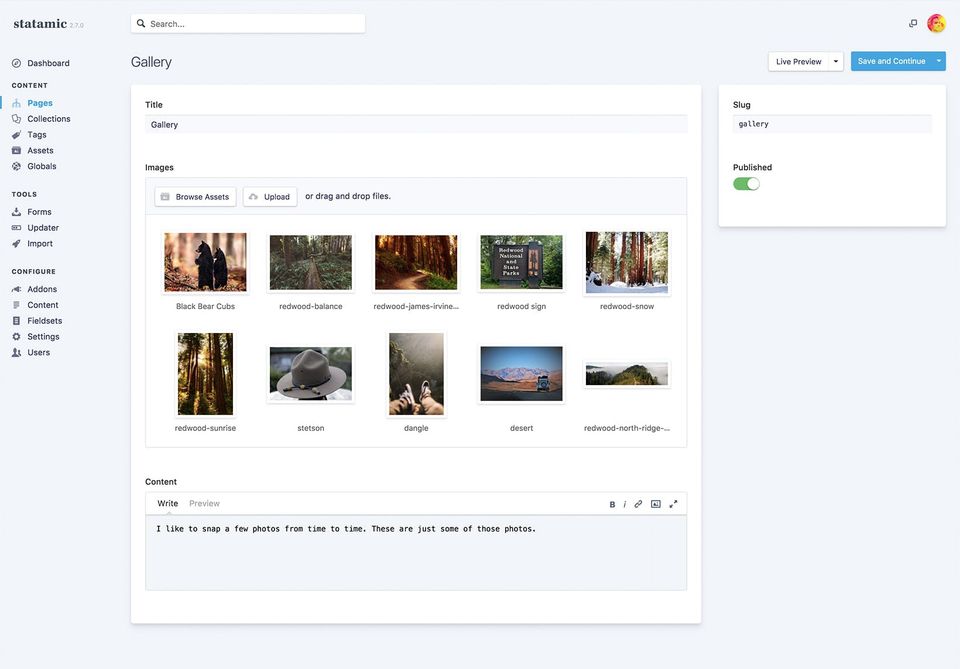Select the redwood-sunrise thumbnail
This screenshot has height=669, width=960.
point(205,374)
